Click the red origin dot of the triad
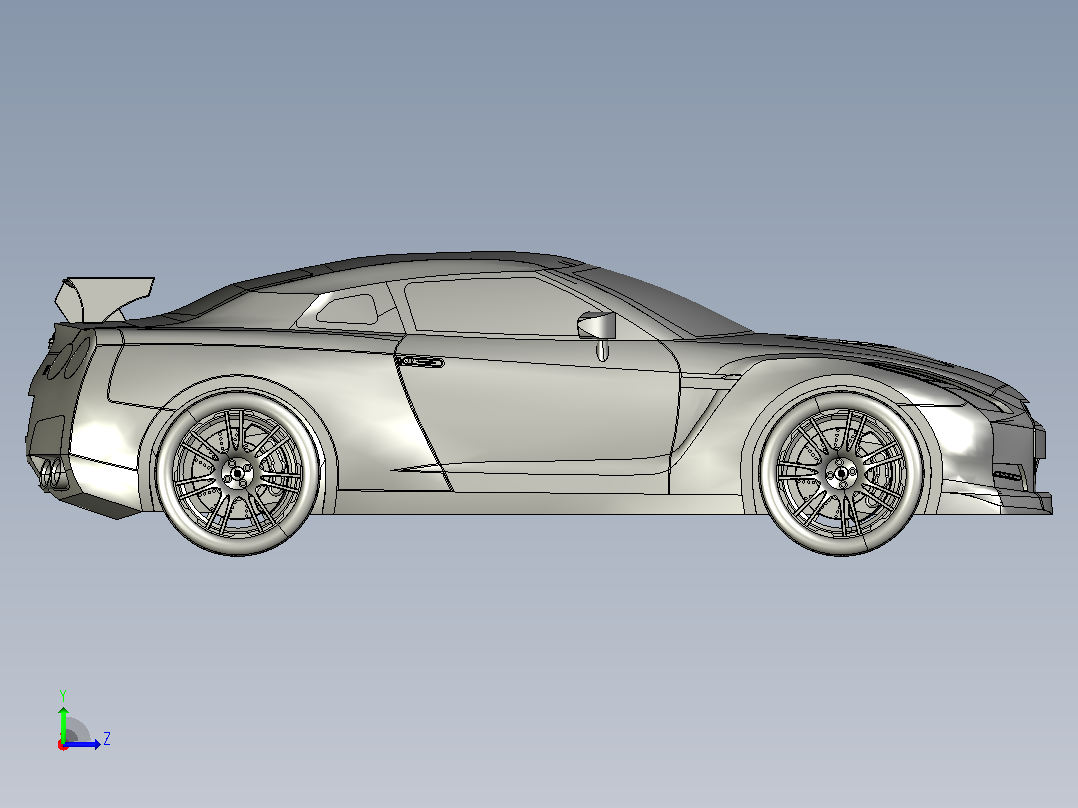 (63, 745)
